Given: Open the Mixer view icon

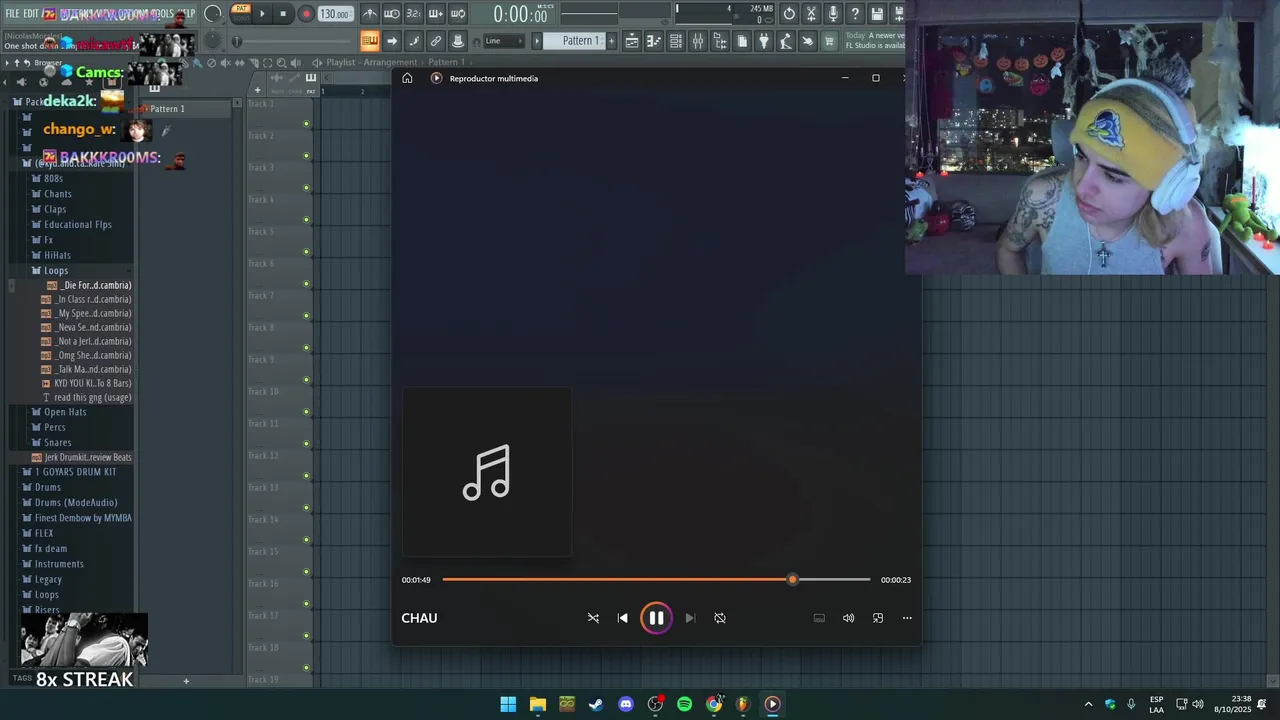Looking at the screenshot, I should pos(698,41).
